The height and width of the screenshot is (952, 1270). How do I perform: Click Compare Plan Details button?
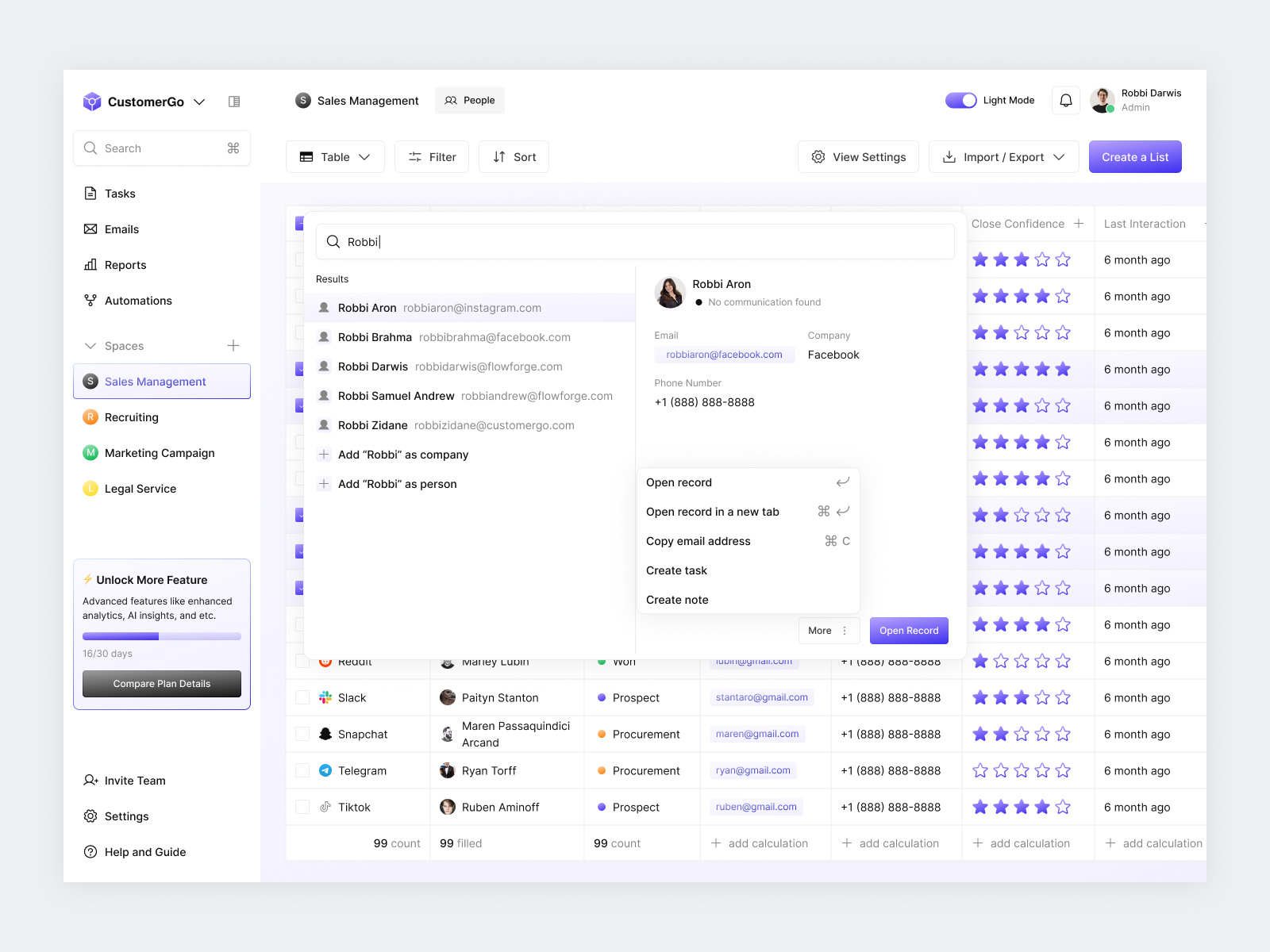[x=161, y=683]
